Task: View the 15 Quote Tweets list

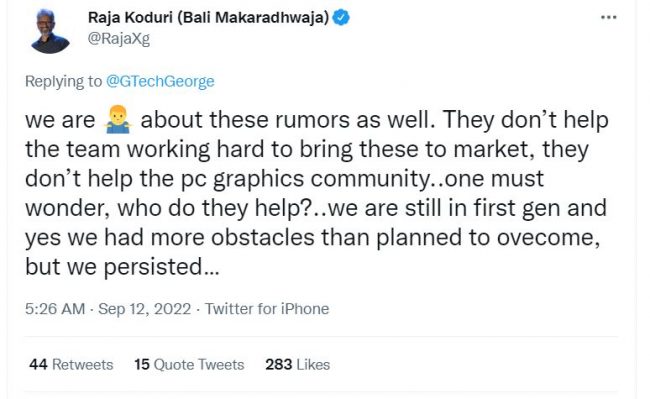Action: (x=189, y=365)
